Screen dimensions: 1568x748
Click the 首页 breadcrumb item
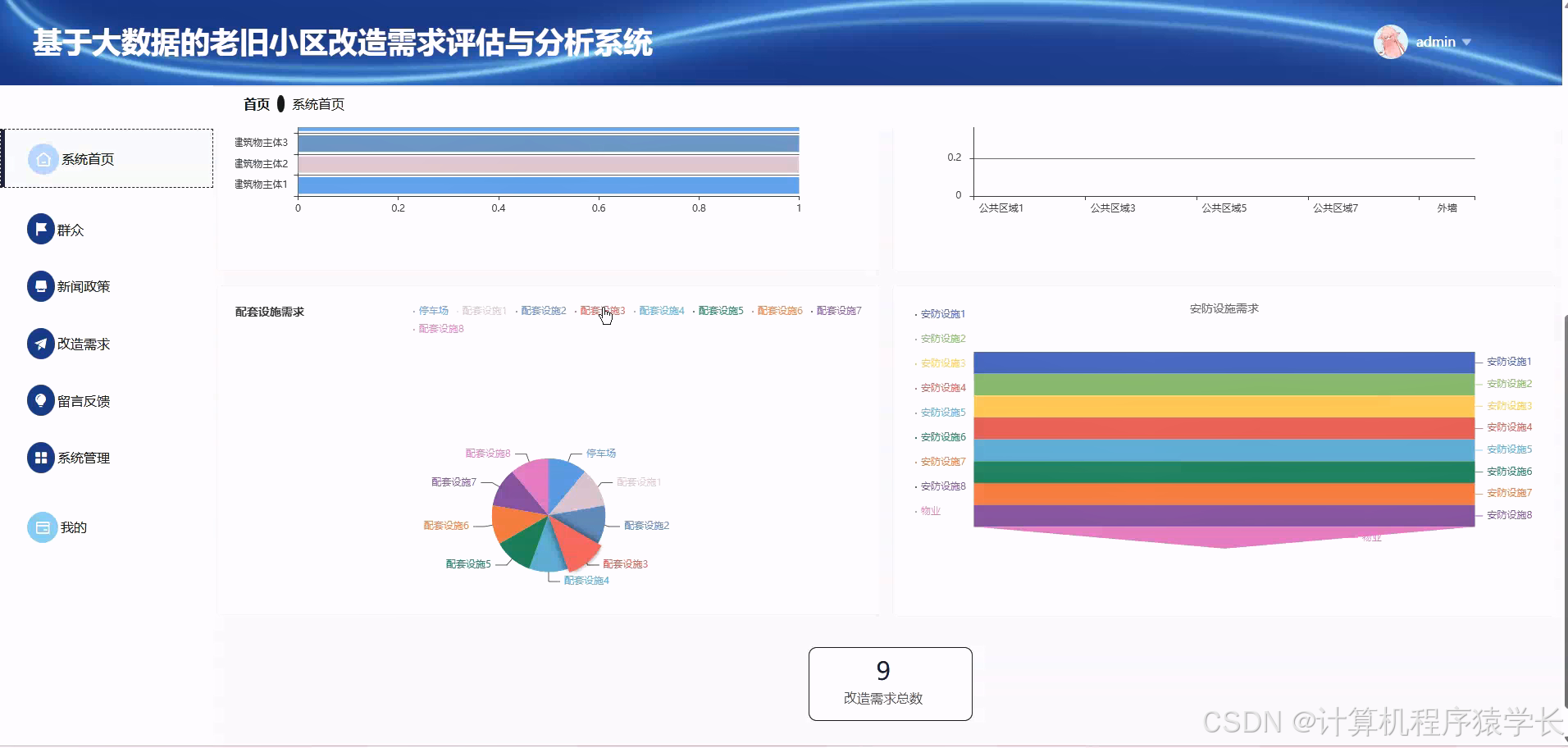[257, 104]
